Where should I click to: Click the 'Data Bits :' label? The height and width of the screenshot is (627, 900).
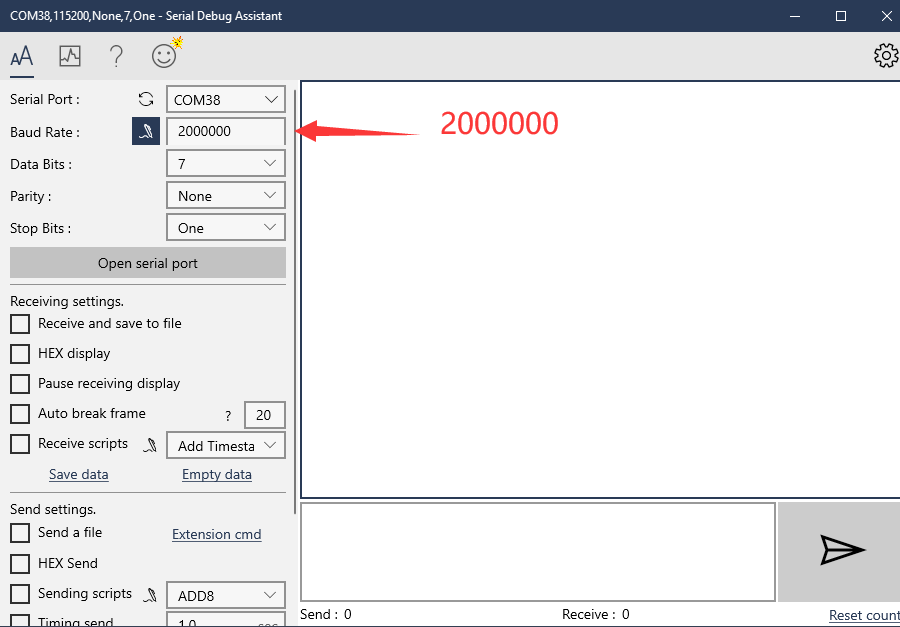tap(41, 164)
